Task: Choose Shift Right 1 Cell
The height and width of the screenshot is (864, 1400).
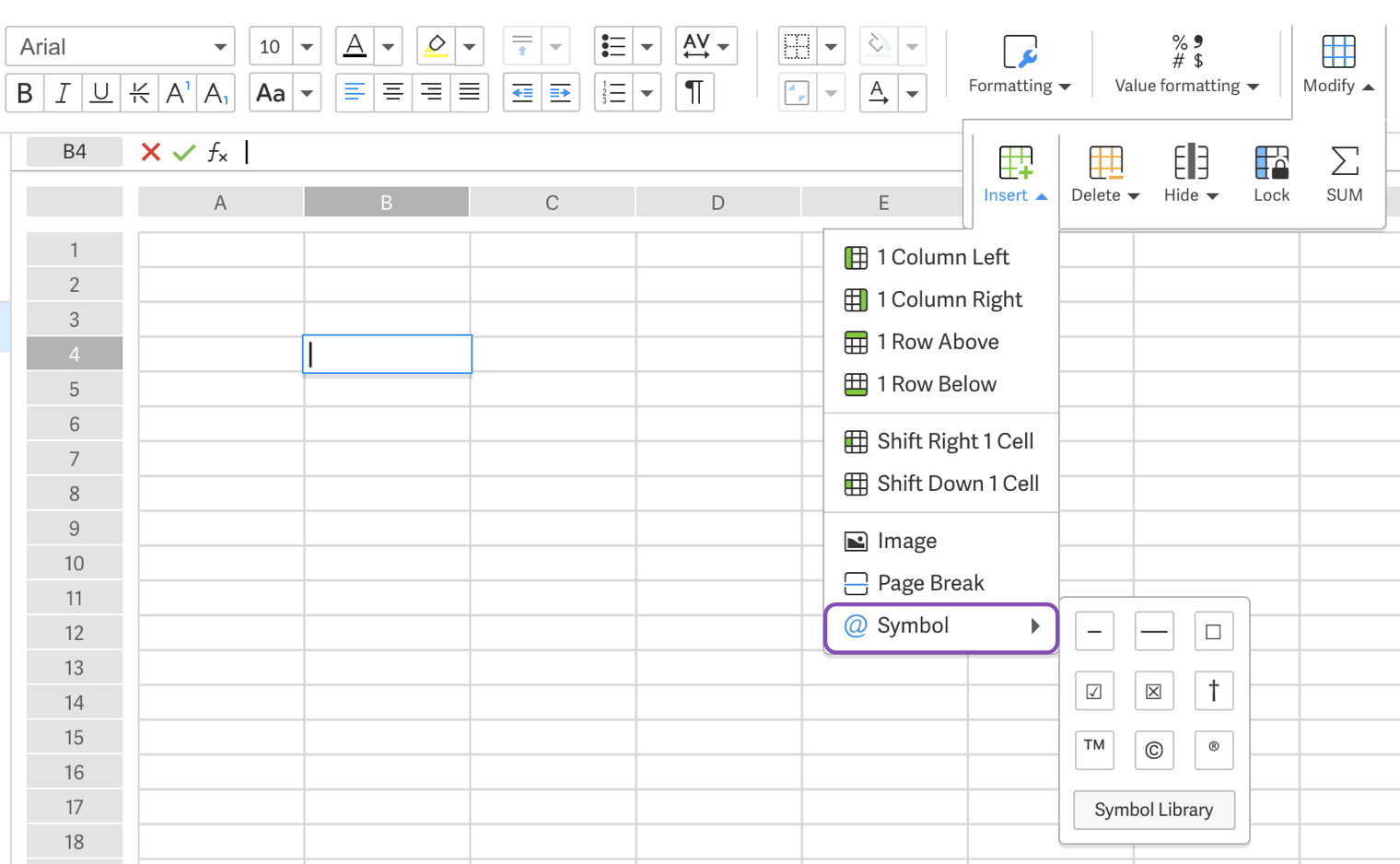Action: (940, 441)
